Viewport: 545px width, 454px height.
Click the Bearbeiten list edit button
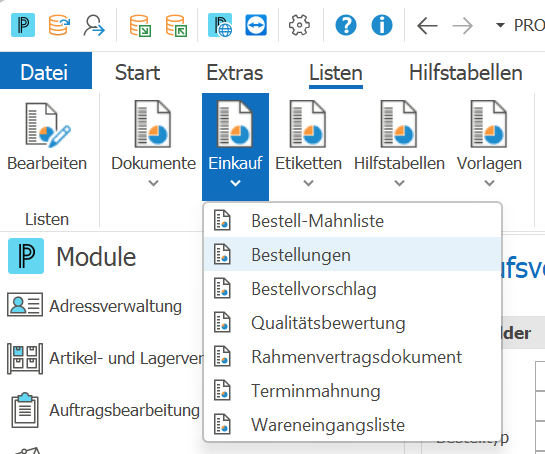(47, 137)
